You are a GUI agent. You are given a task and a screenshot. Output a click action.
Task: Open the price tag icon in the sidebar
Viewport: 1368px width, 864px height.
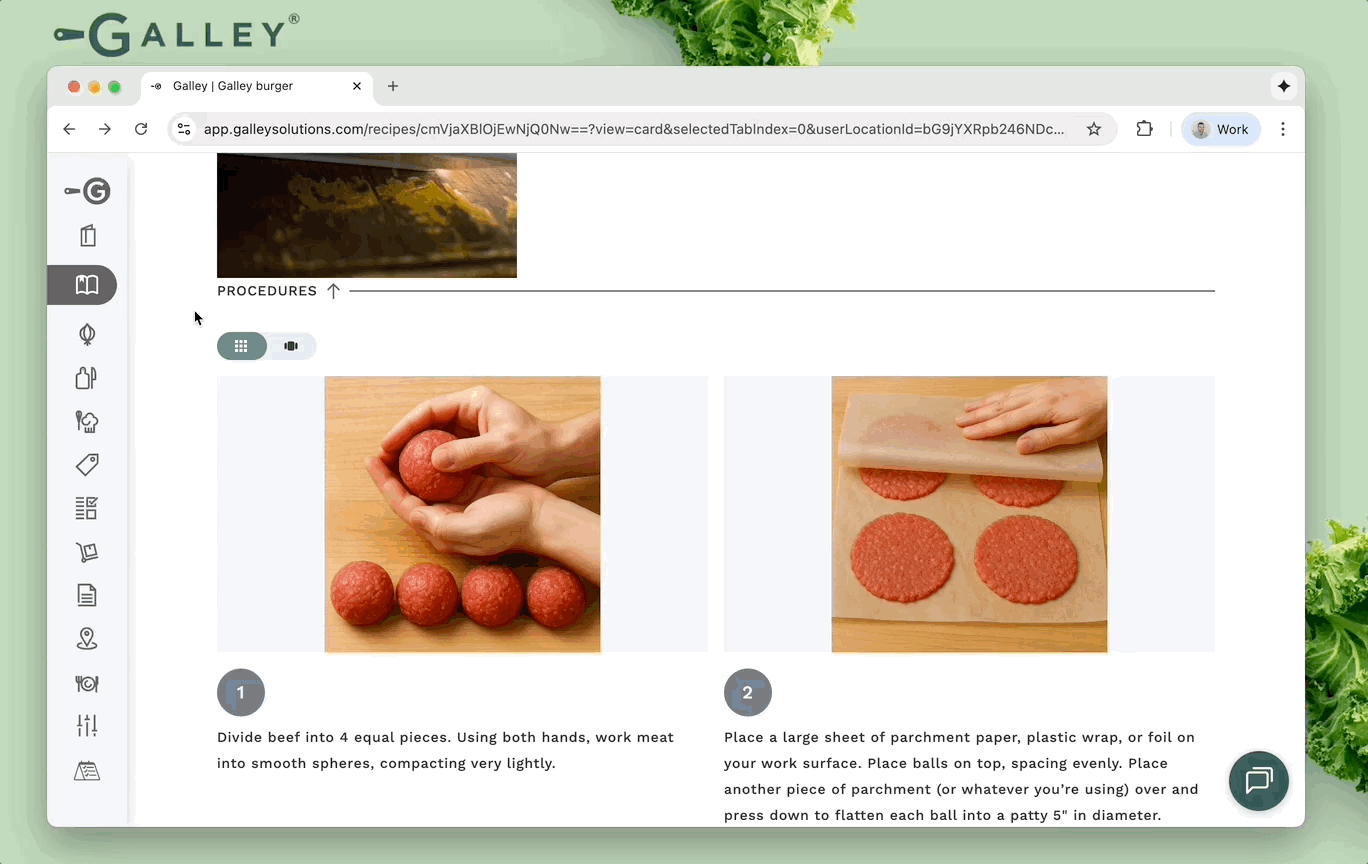(87, 465)
